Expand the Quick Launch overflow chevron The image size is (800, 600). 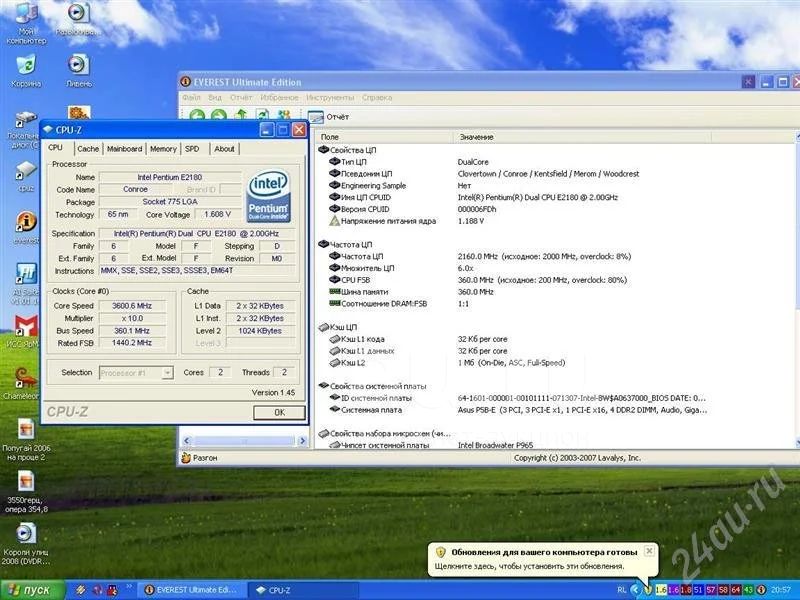coord(129,587)
